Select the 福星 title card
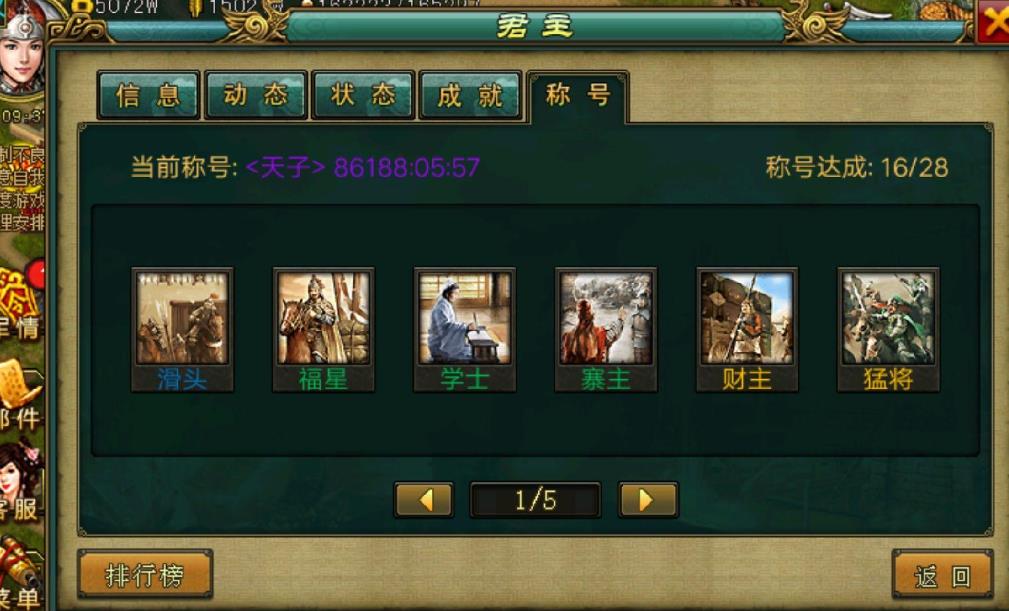1009x611 pixels. click(x=323, y=329)
